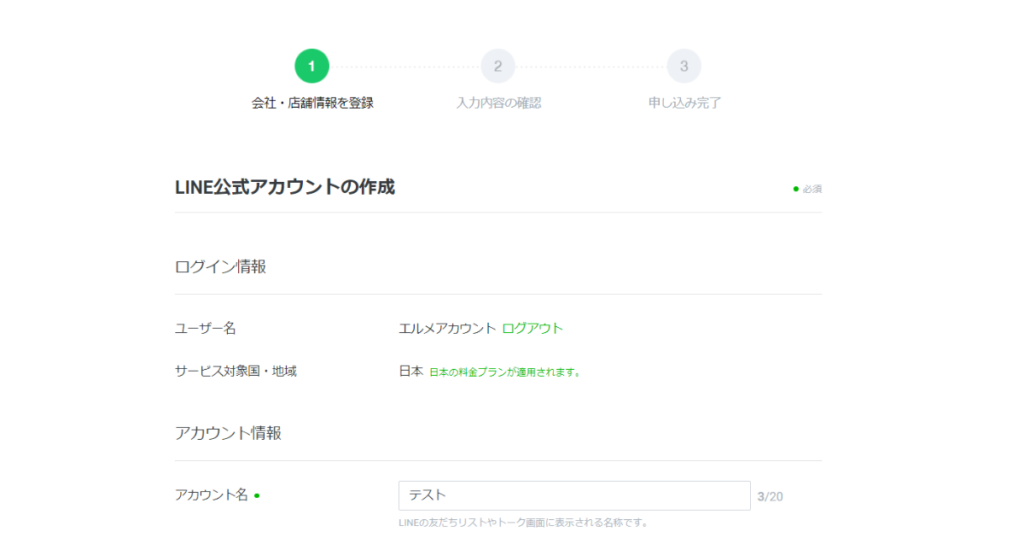Click the step 2 circle indicator
The width and height of the screenshot is (1024, 538).
point(498,66)
